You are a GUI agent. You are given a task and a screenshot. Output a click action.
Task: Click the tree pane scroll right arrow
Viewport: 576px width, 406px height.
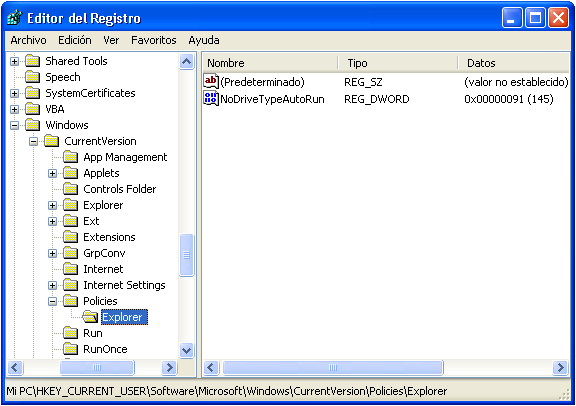pos(169,367)
